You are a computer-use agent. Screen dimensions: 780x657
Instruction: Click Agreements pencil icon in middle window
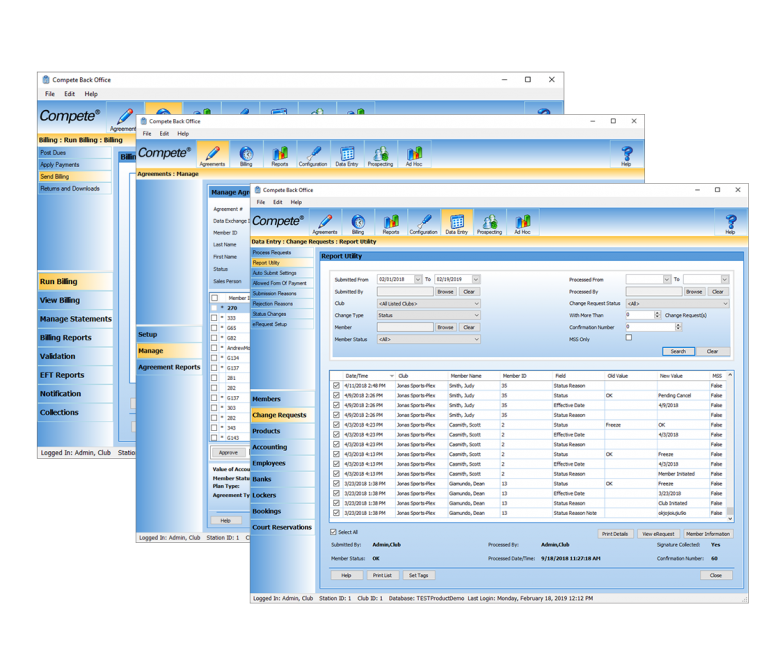(212, 155)
